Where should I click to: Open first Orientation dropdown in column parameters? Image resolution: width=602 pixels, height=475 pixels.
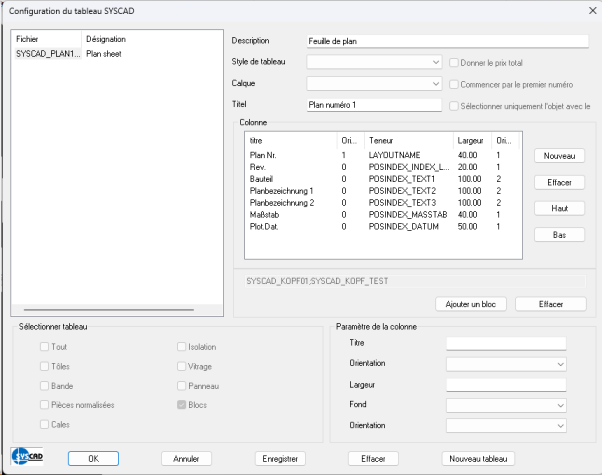point(506,364)
